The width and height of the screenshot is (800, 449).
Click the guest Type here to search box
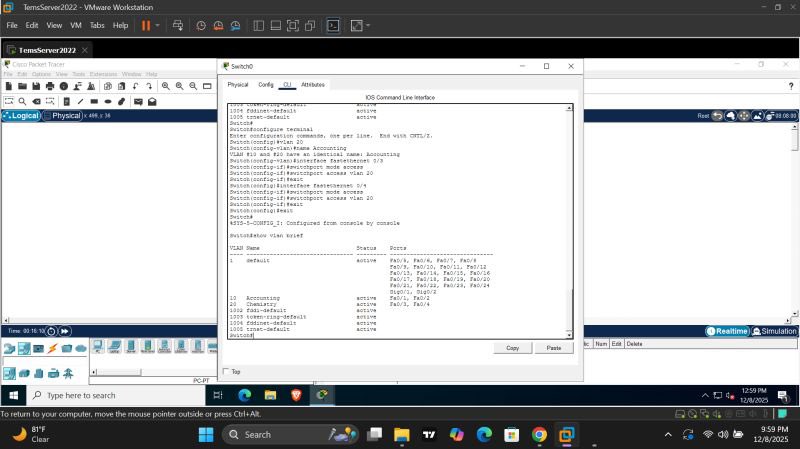coord(116,395)
